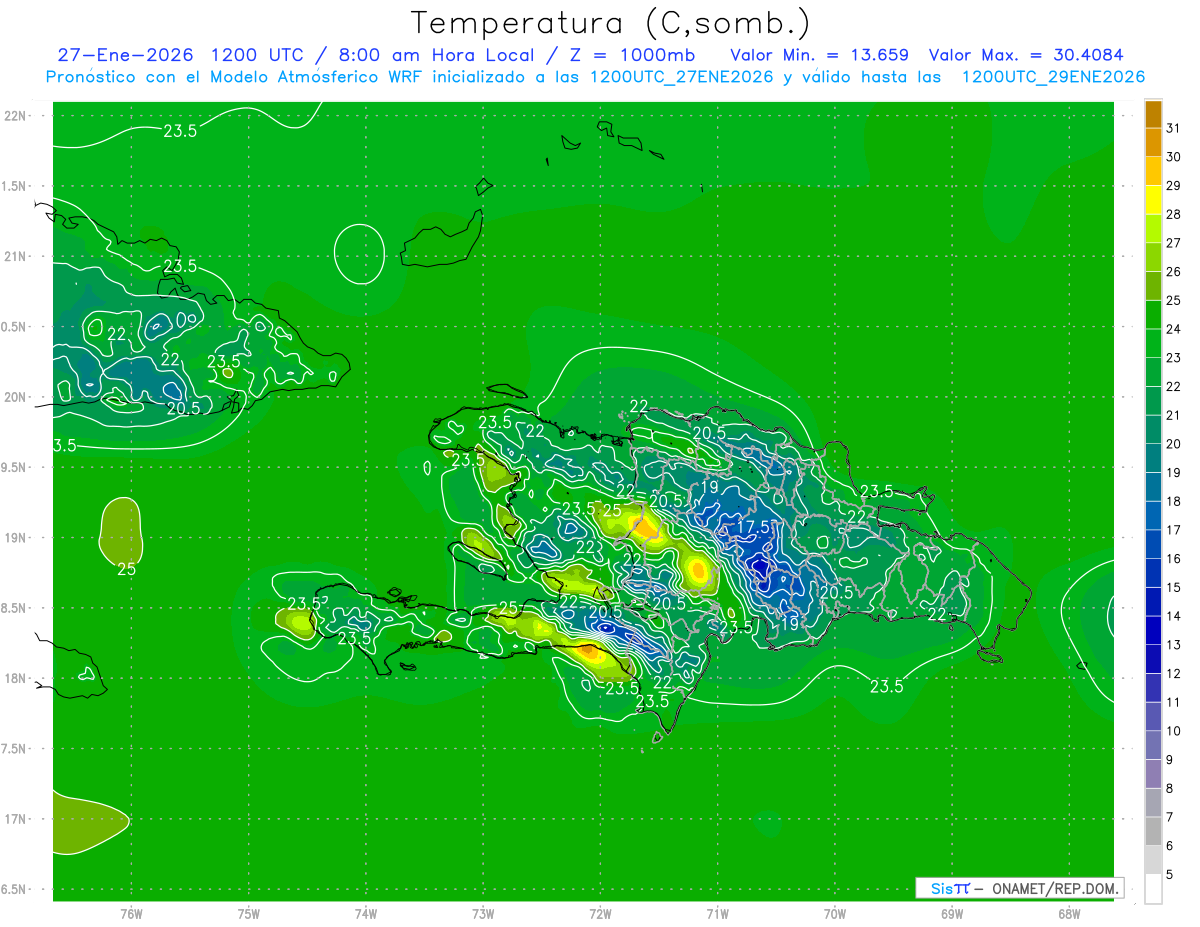Viewport: 1200px width, 927px height.
Task: Click the '17N' latitude axis label
Action: (16, 819)
